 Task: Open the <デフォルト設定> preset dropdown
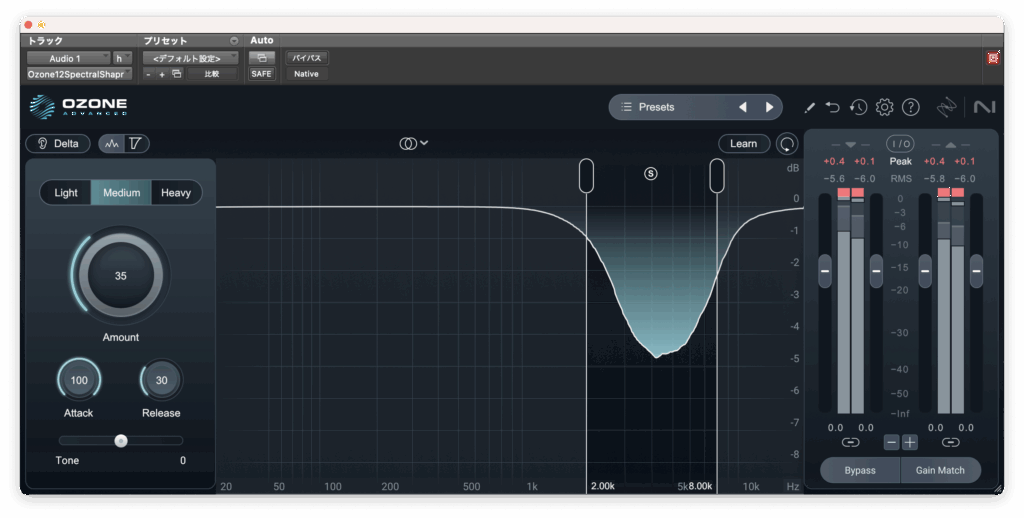coord(189,59)
